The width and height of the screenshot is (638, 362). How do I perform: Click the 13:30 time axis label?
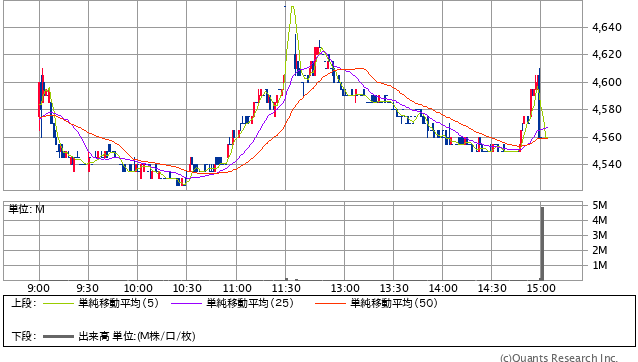(x=394, y=288)
